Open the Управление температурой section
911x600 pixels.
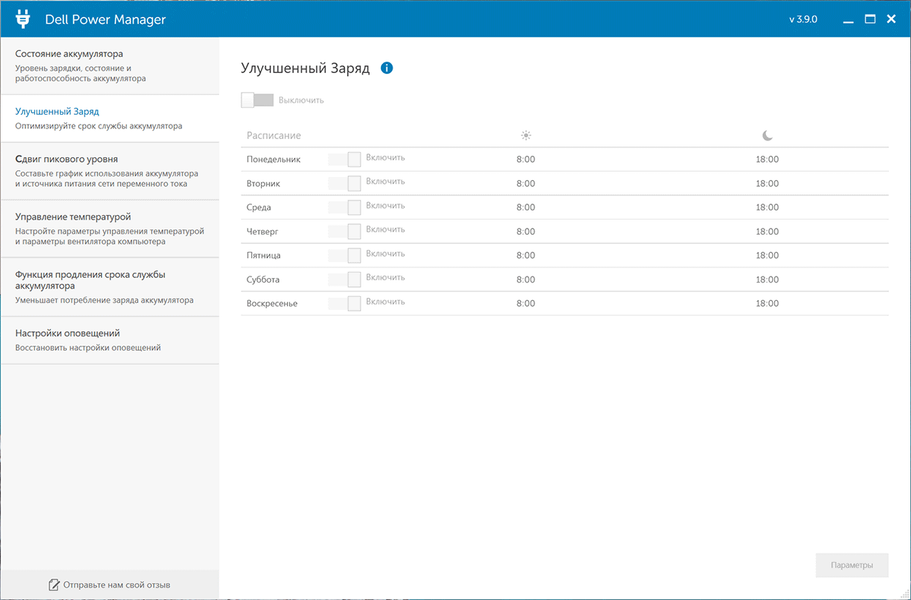click(110, 229)
